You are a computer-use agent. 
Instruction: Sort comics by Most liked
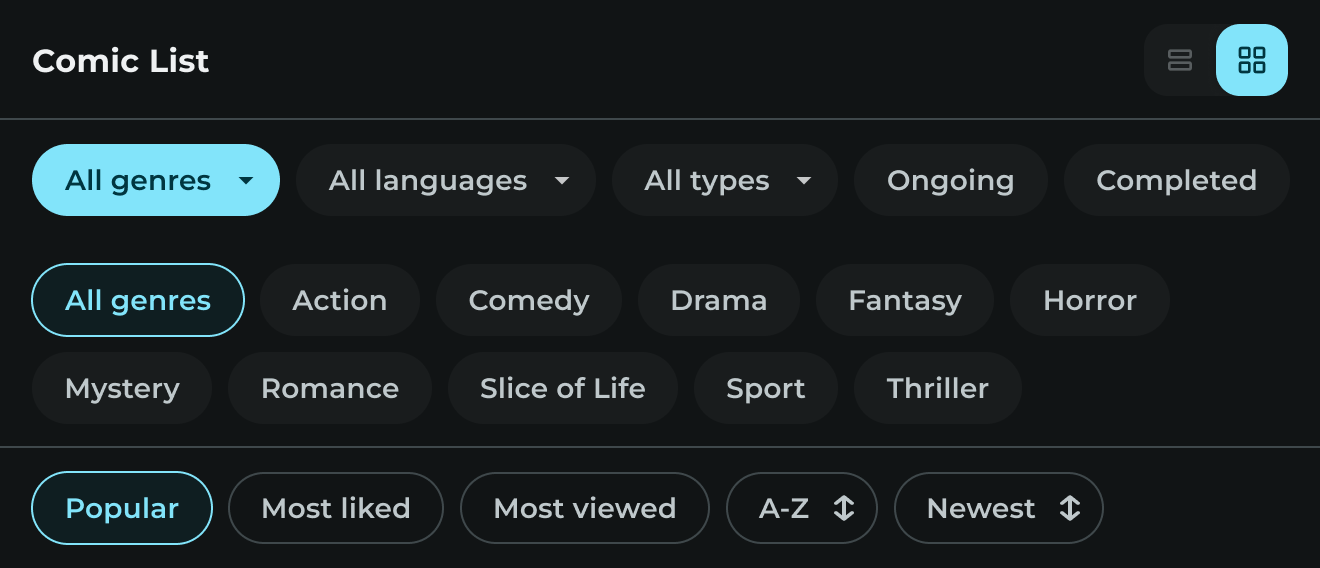[x=336, y=508]
